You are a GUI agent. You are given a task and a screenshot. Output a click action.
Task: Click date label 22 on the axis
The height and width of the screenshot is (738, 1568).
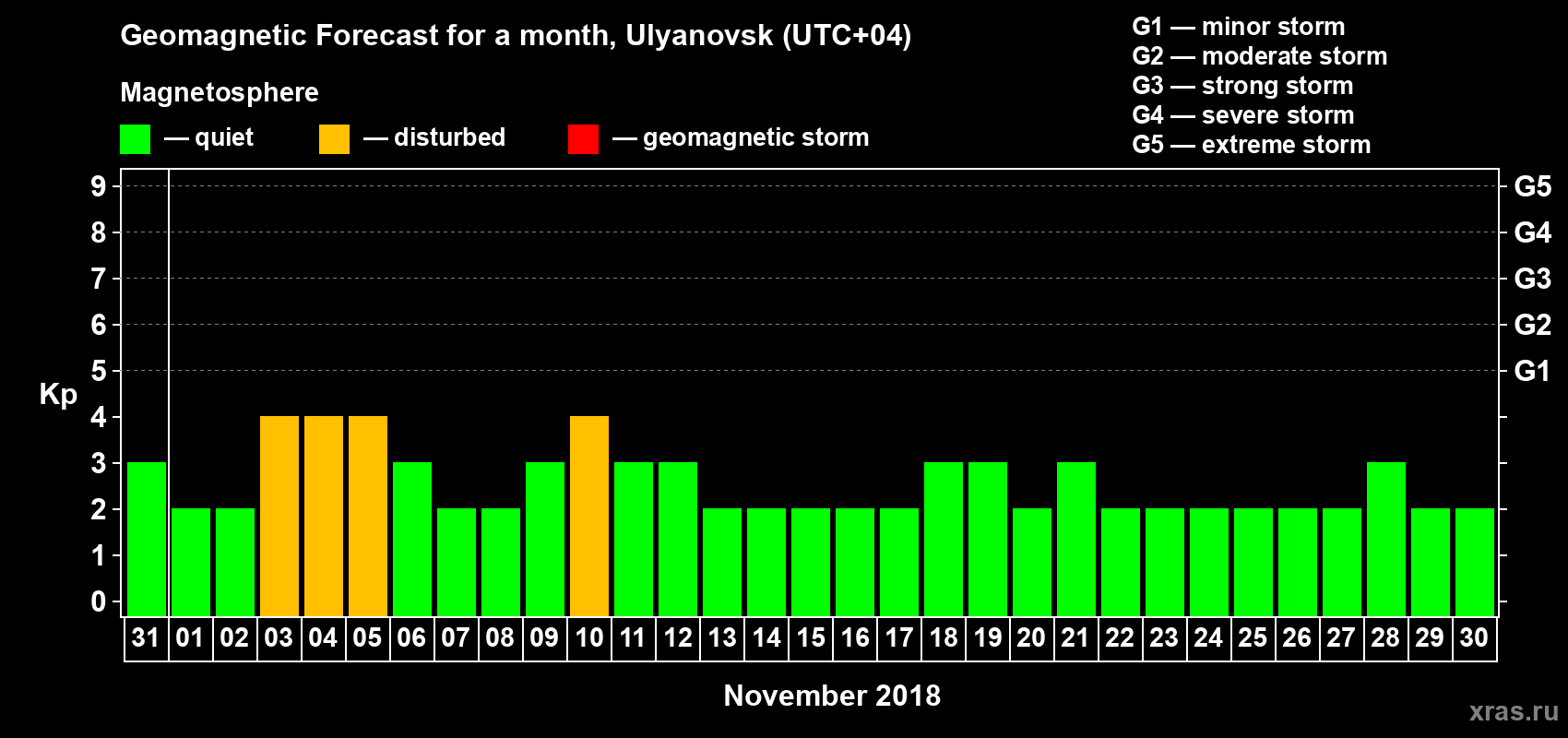[1120, 638]
